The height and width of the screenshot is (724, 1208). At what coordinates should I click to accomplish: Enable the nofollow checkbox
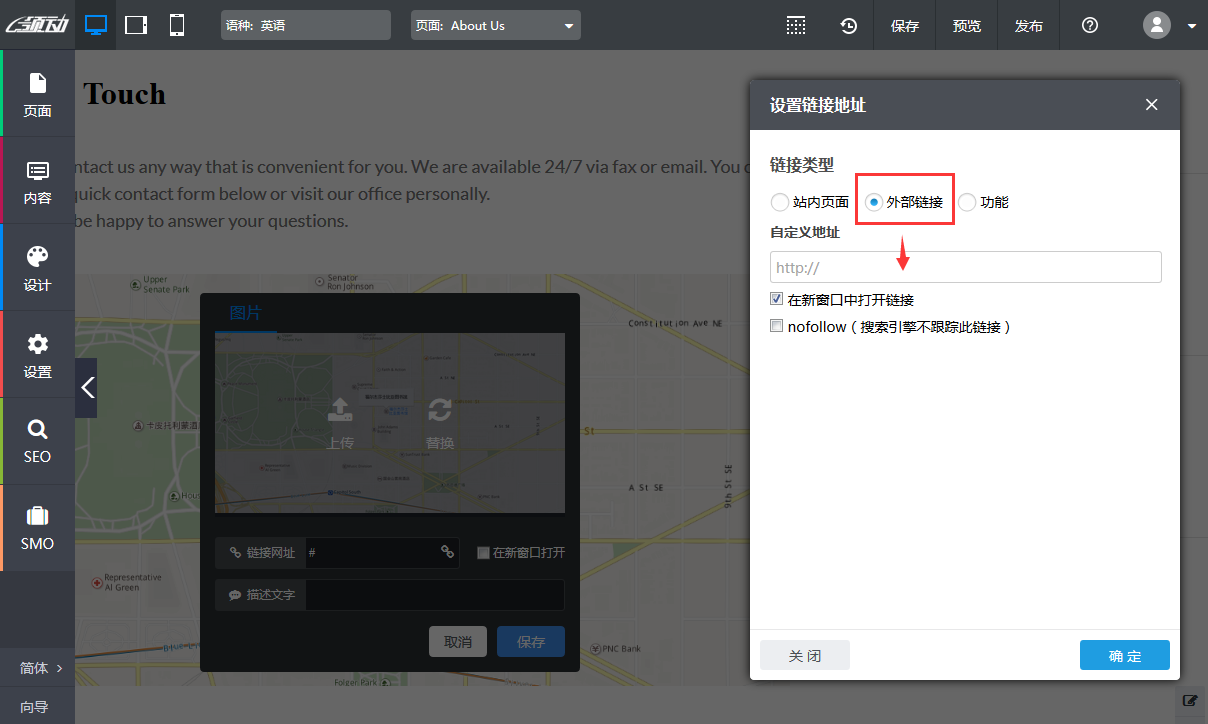776,326
